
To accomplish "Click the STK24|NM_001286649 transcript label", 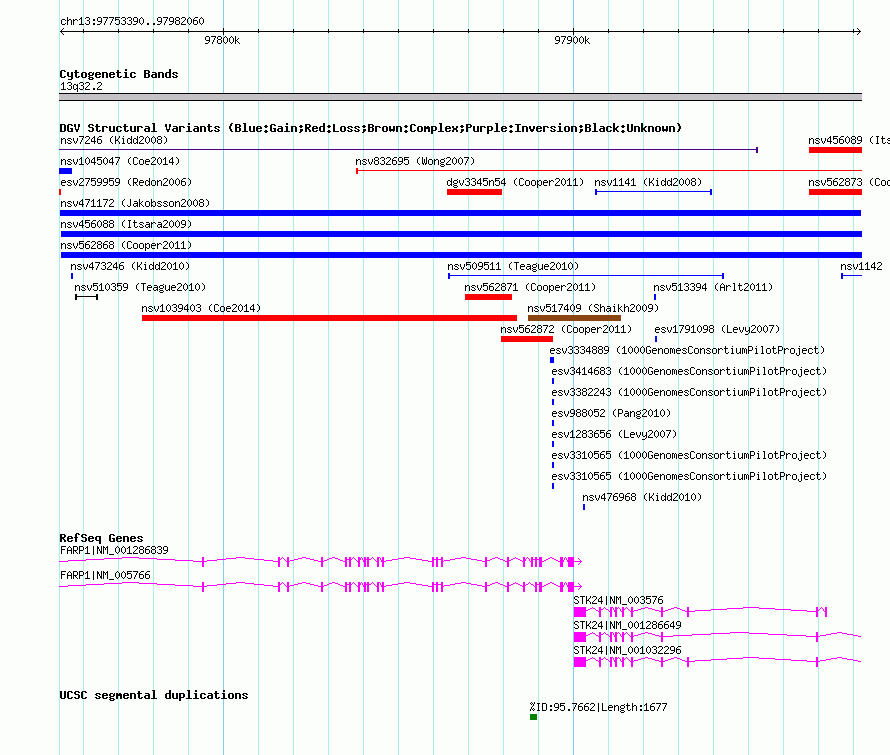I will click(x=627, y=625).
